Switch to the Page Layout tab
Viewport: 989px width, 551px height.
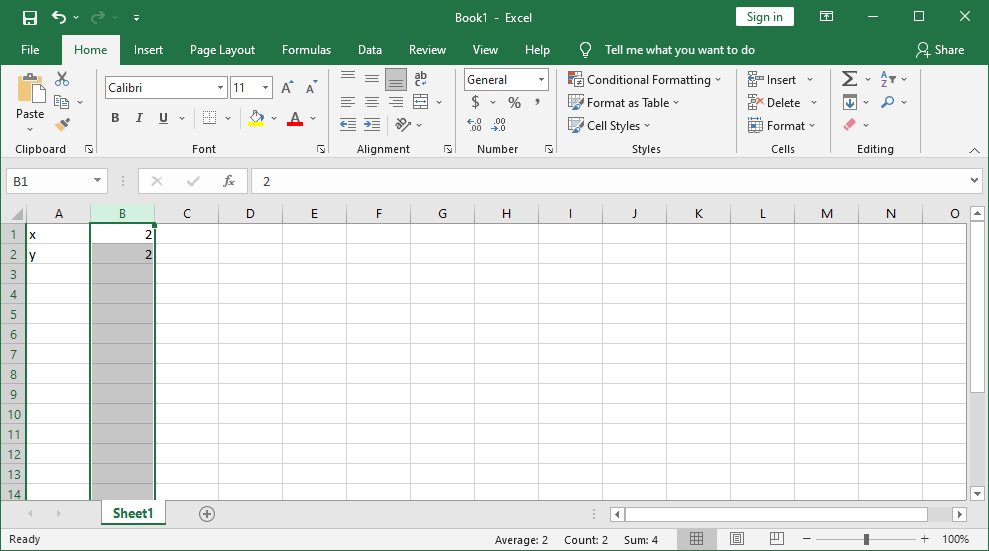click(x=222, y=50)
